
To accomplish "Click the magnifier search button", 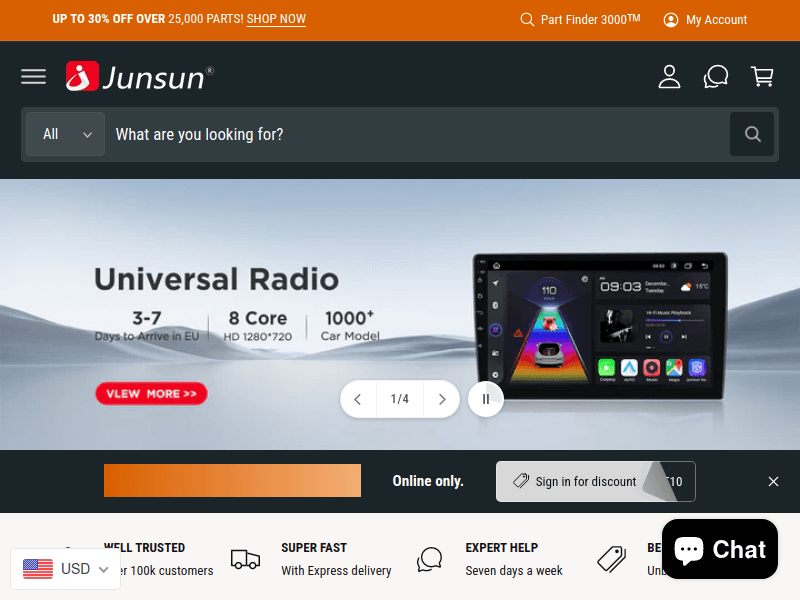I will point(752,134).
